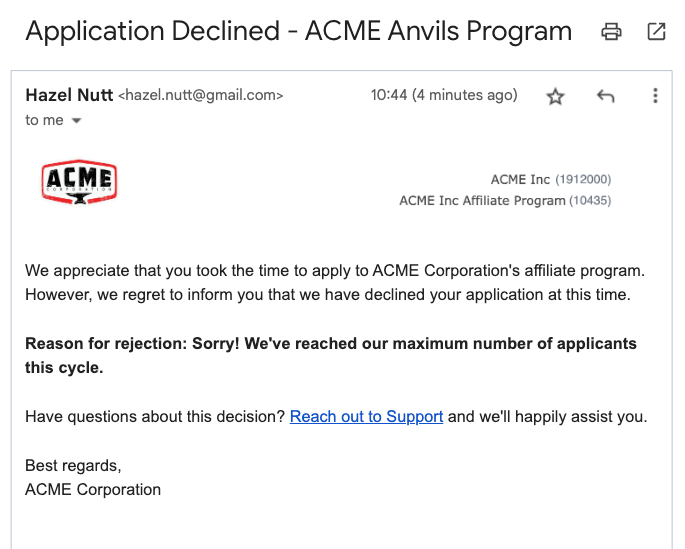
Task: Click sender name Hazel Nutt
Action: tap(69, 95)
